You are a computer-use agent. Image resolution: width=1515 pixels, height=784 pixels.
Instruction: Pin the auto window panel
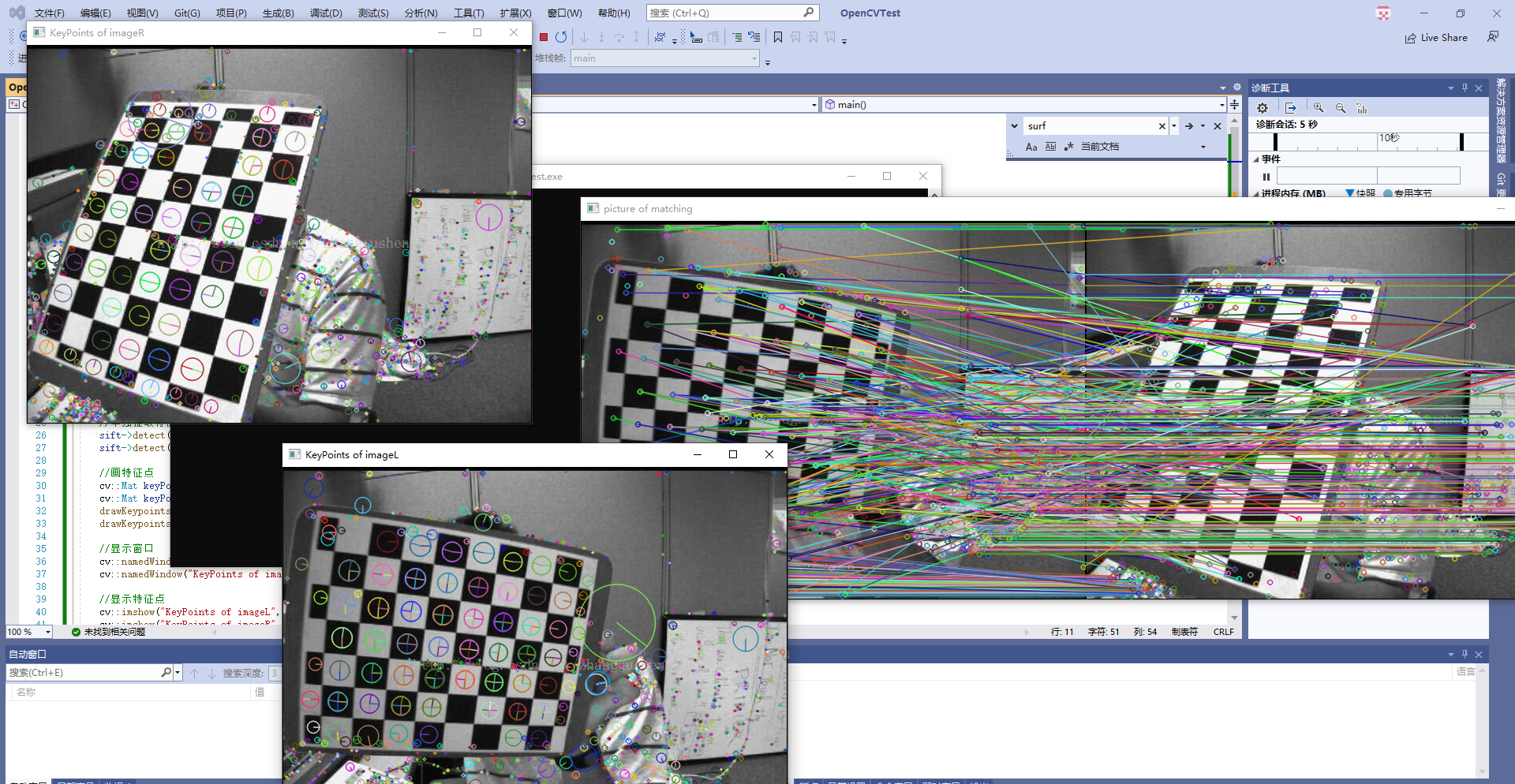(x=1464, y=655)
